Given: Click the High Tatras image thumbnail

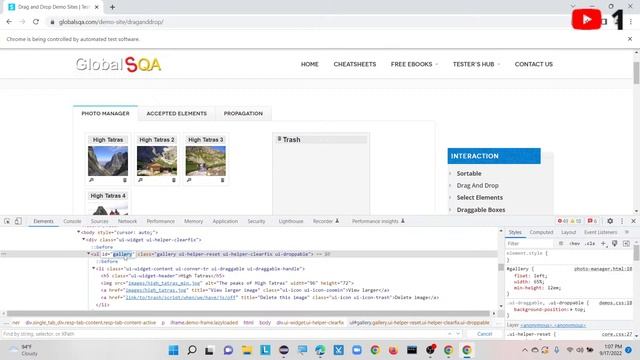Looking at the screenshot, I should point(108,161).
